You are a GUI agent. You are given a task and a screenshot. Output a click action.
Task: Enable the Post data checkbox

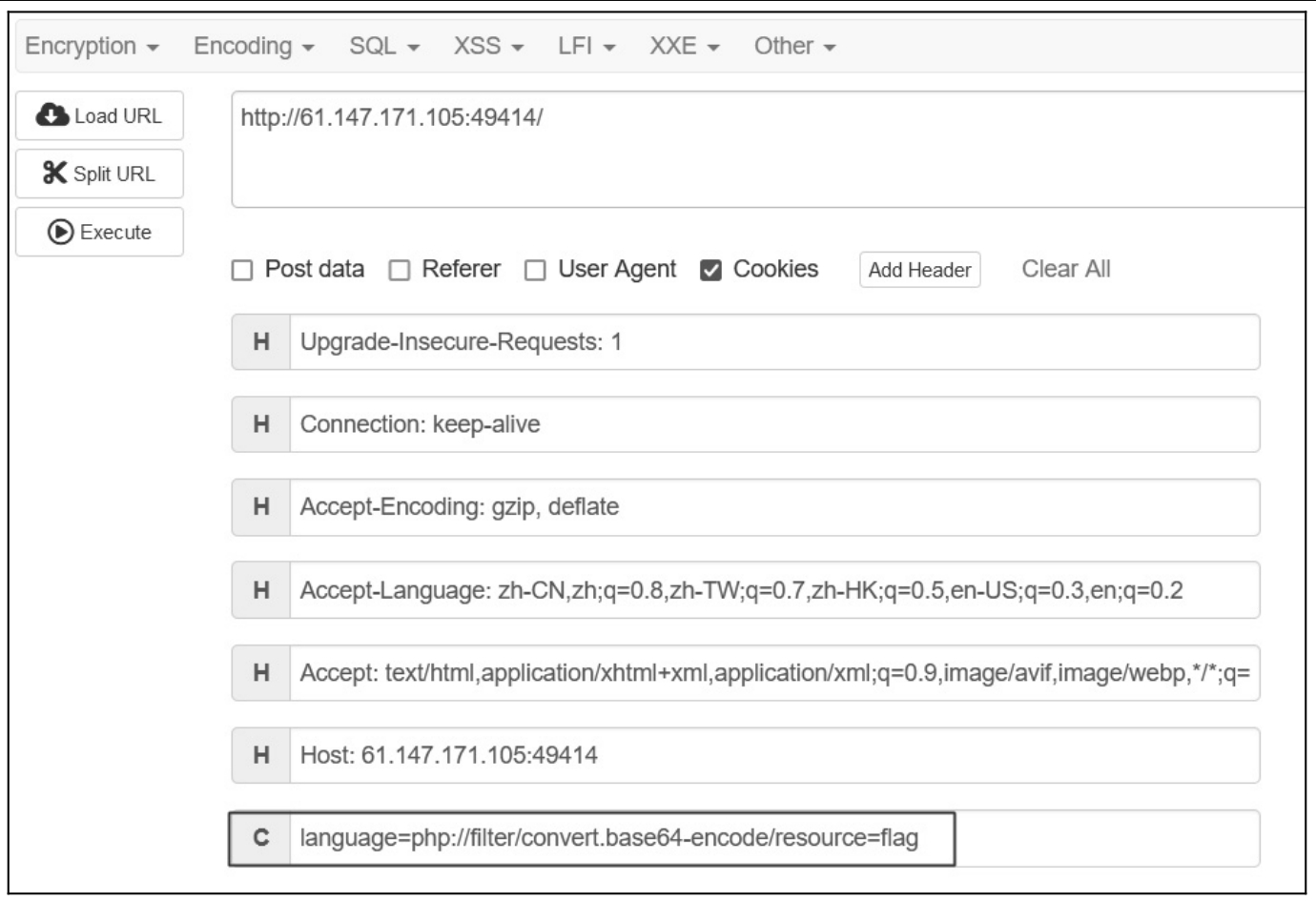tap(243, 271)
